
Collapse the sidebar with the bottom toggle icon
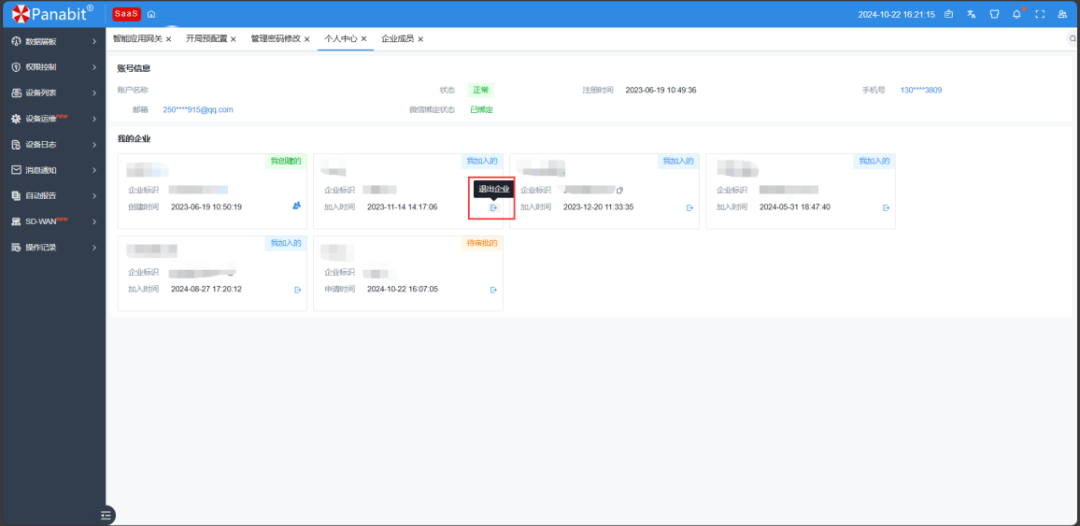tap(105, 515)
